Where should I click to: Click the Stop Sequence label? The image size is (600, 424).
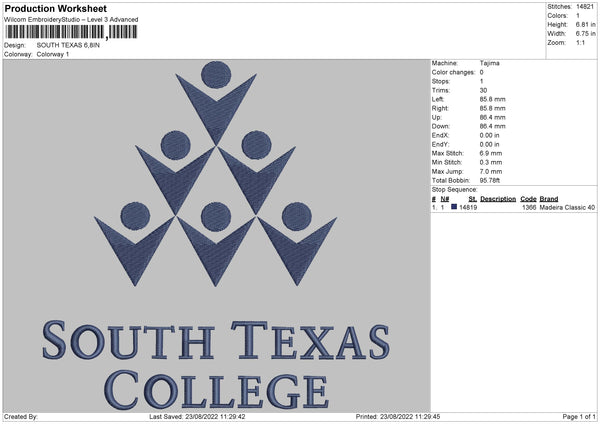[455, 189]
